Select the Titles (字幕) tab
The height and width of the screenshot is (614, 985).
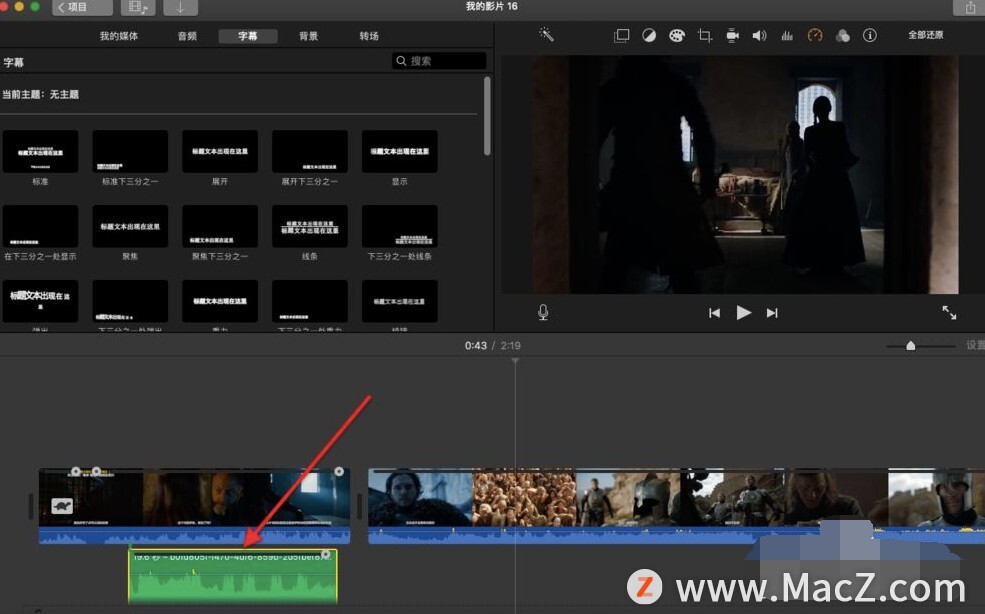tap(248, 36)
